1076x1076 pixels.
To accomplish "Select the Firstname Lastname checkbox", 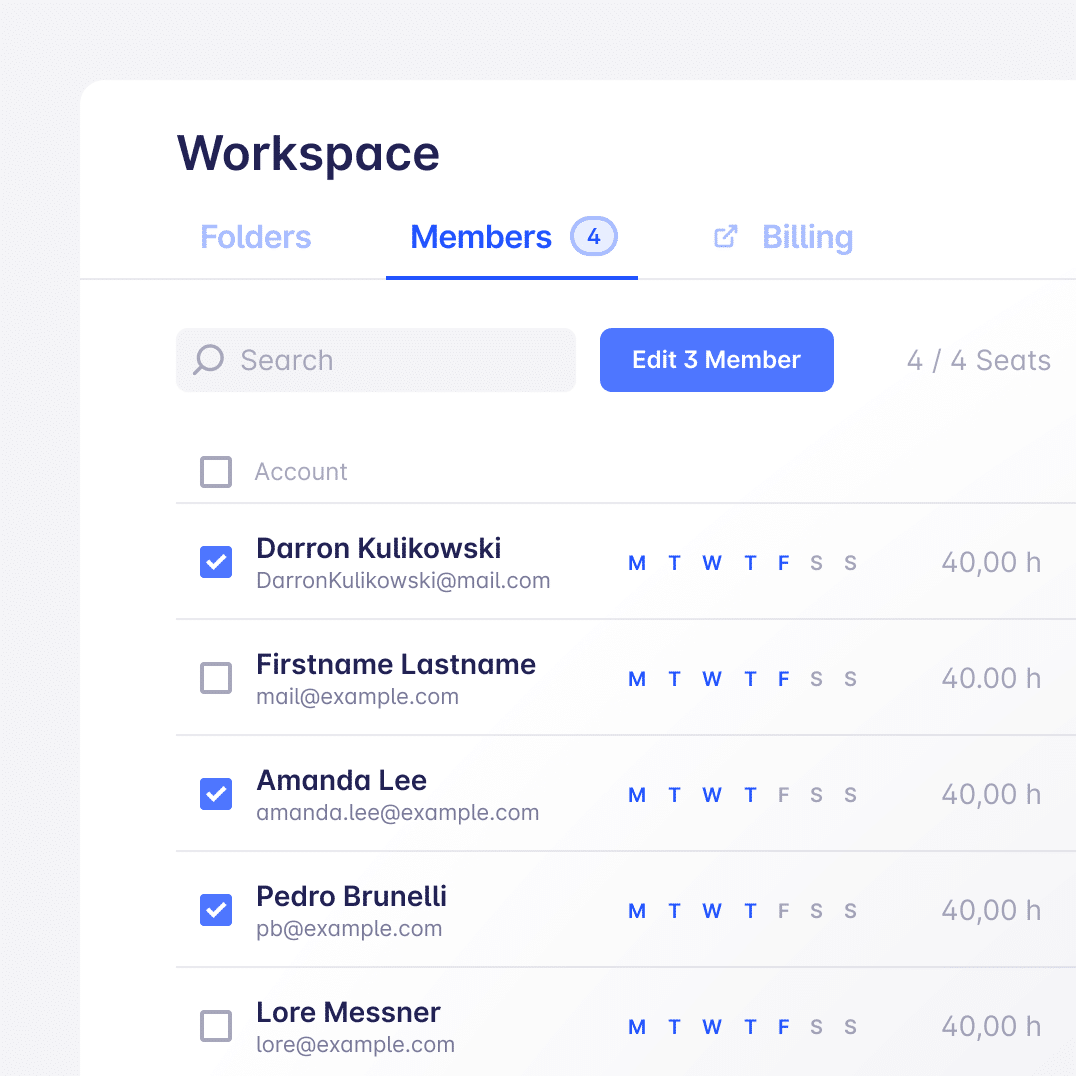I will [216, 678].
